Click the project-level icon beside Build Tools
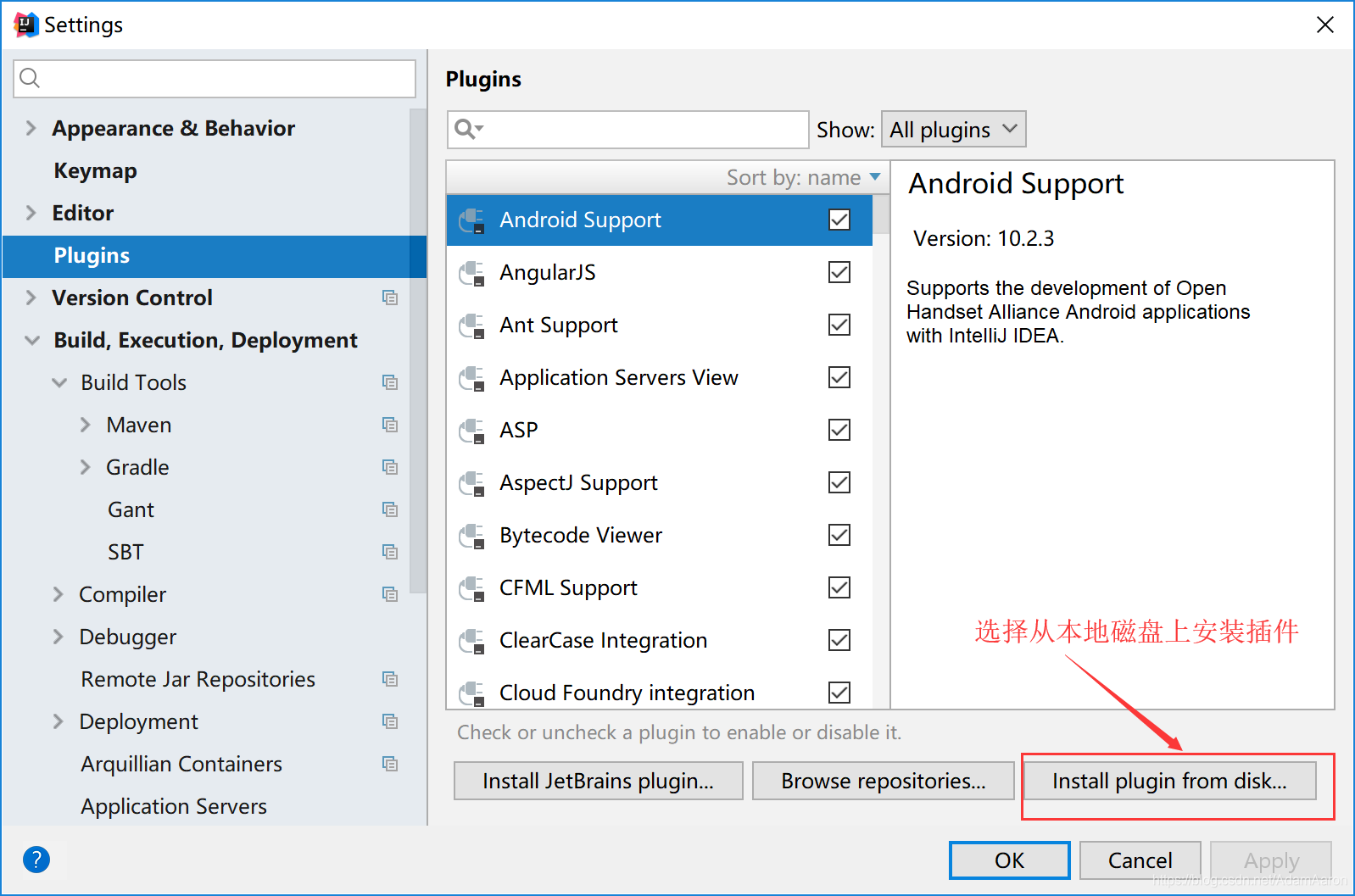This screenshot has height=896, width=1355. tap(390, 382)
